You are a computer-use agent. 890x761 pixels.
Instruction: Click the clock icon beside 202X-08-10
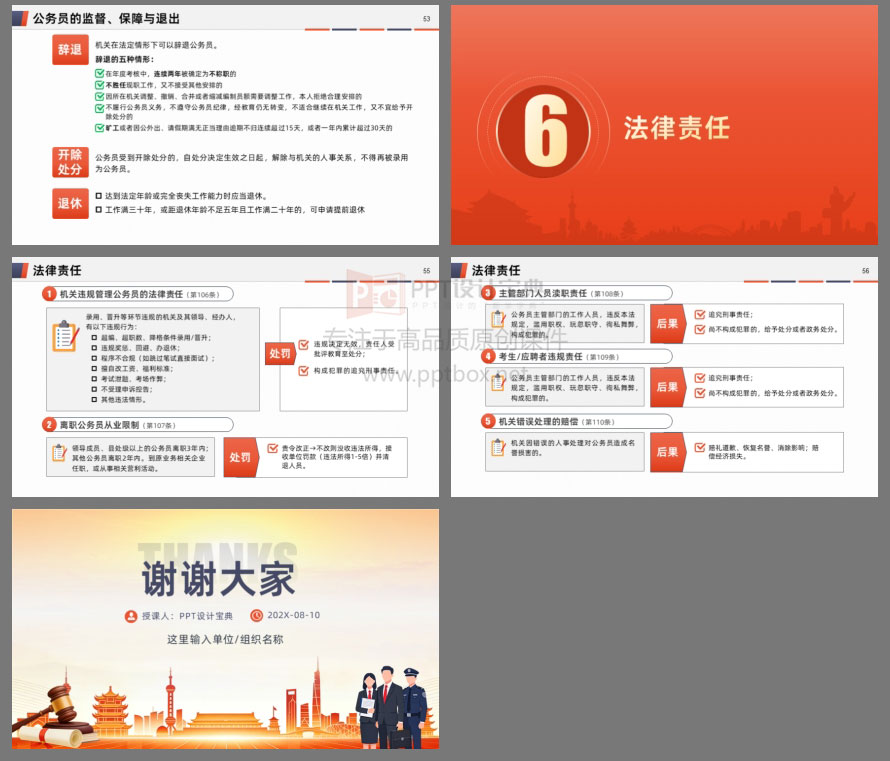(x=257, y=616)
